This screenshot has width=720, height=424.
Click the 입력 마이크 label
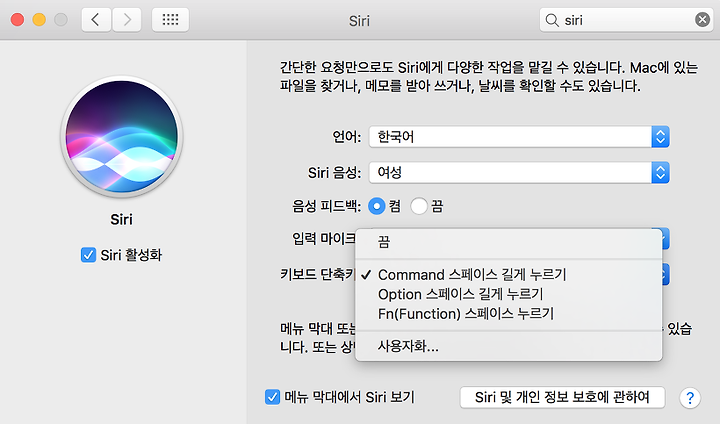(x=324, y=238)
